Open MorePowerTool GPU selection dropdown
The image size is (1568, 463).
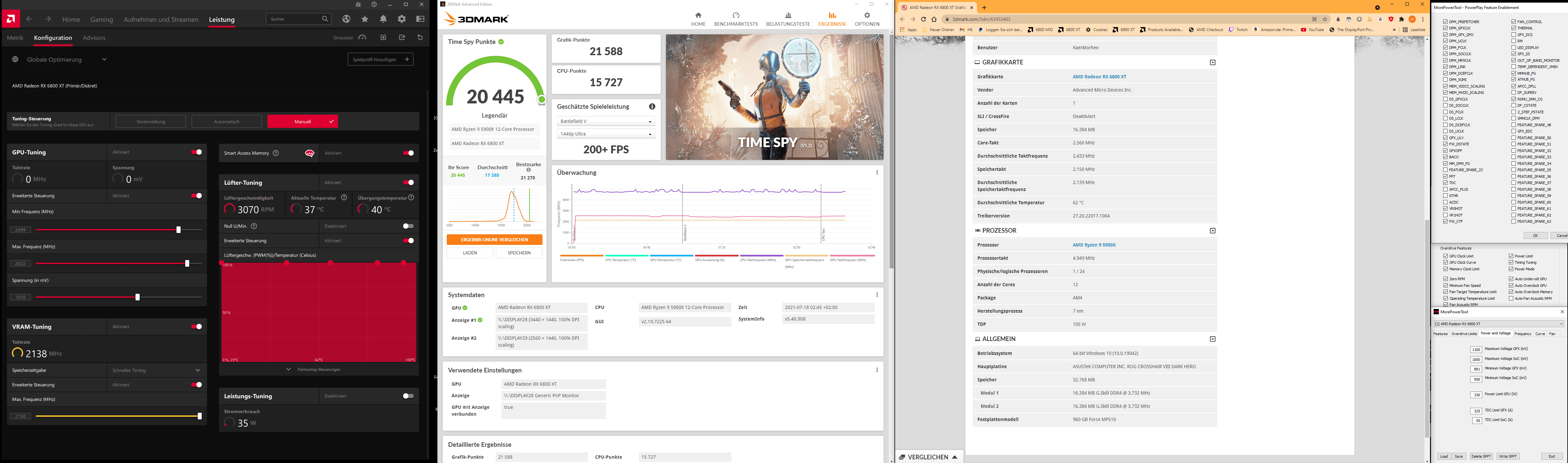click(1499, 324)
